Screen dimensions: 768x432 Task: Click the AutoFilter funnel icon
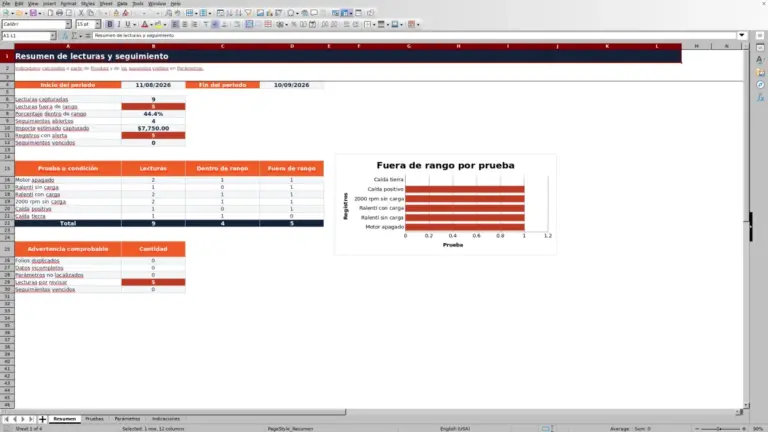(x=248, y=13)
